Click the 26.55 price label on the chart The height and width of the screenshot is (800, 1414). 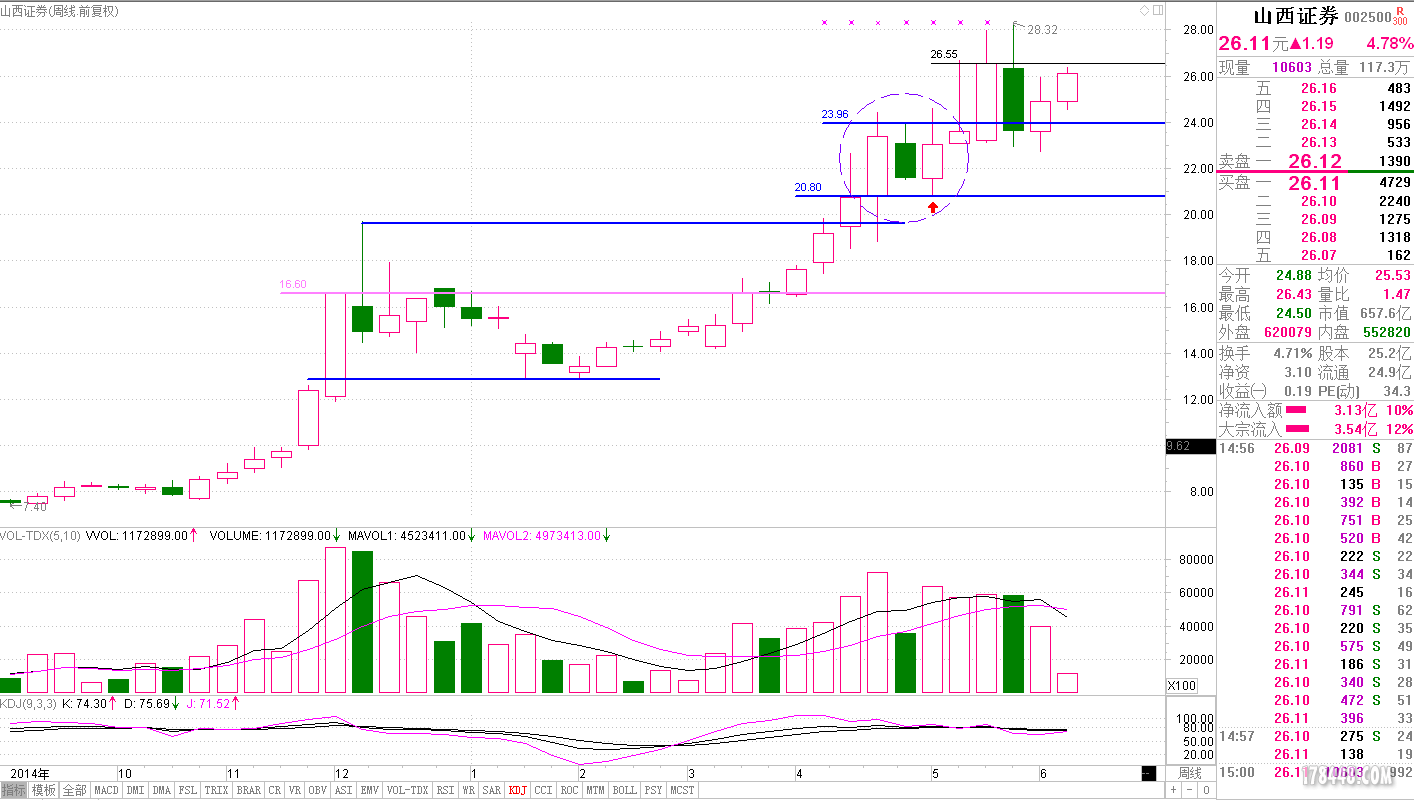point(944,54)
